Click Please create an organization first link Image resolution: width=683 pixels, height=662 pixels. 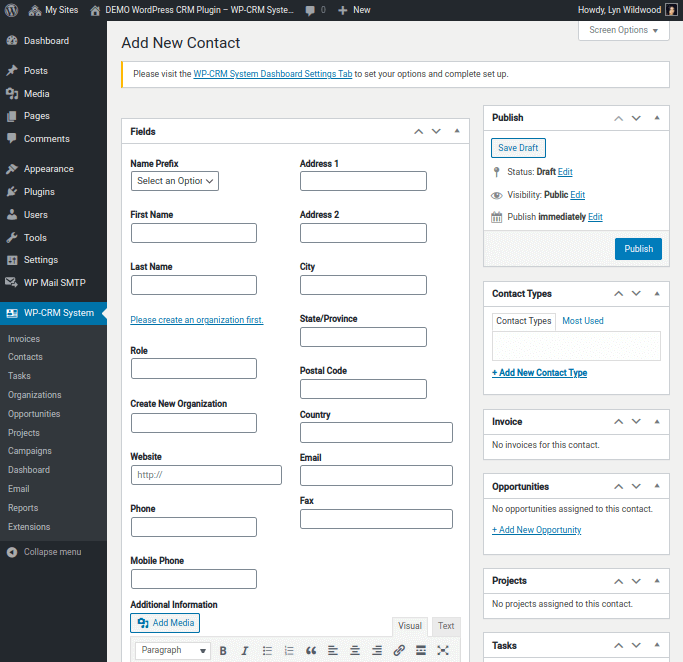[197, 320]
